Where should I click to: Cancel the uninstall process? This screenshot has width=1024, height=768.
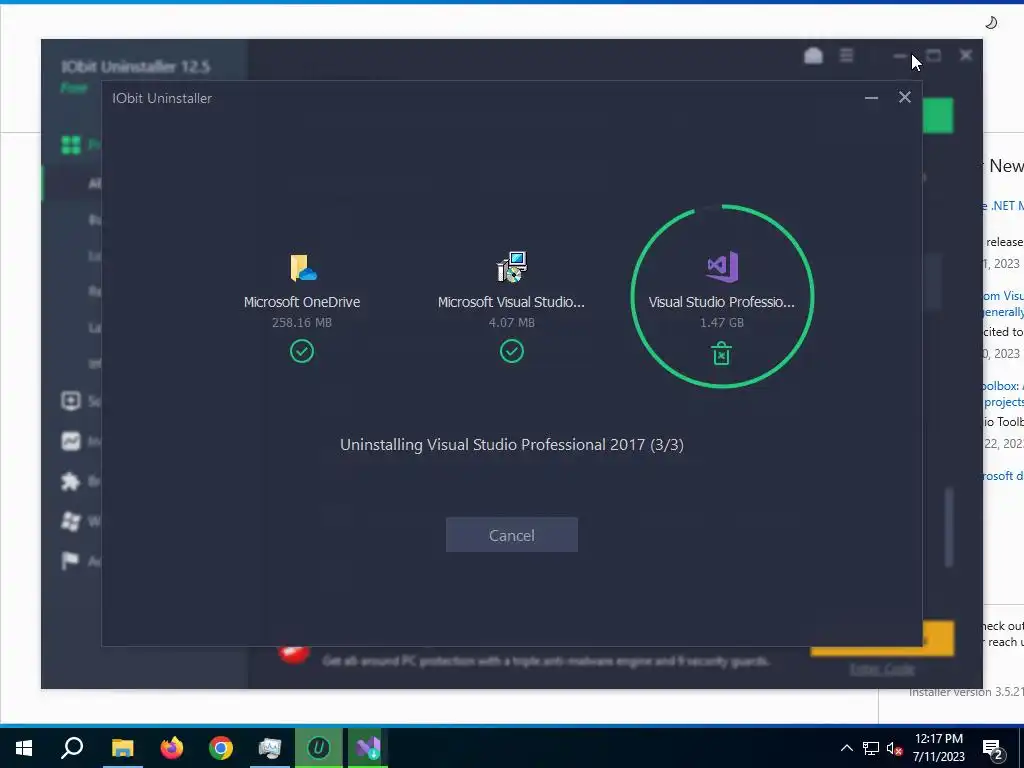(511, 535)
